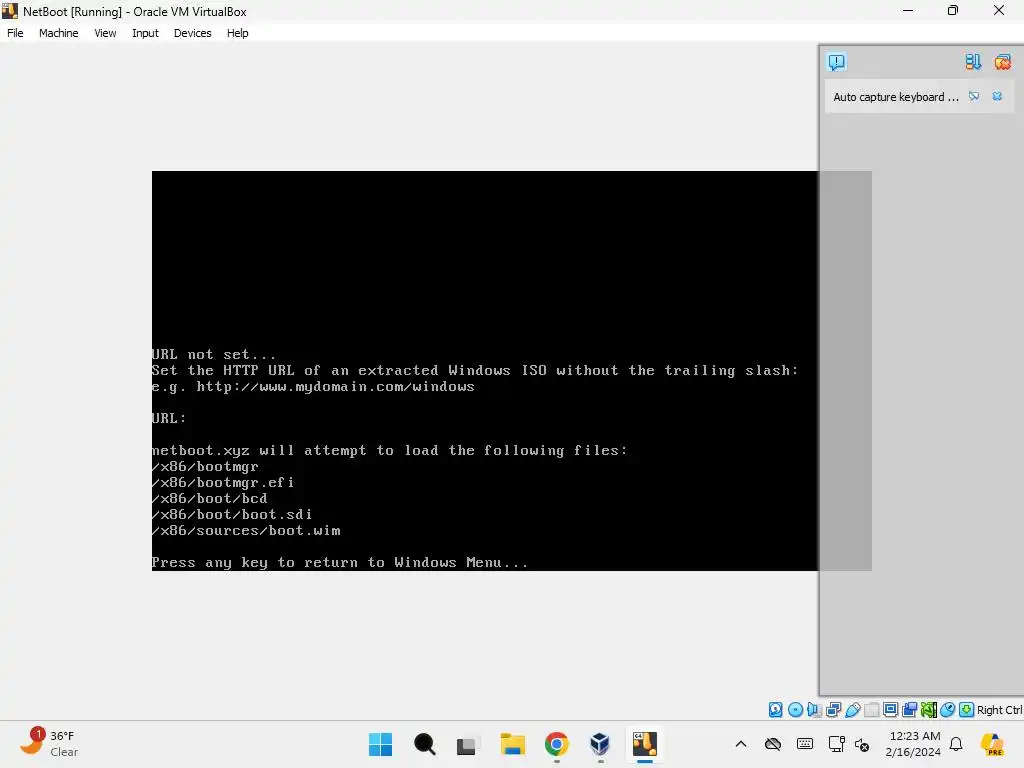Click the '/x86/sources/boot.wim' console line
This screenshot has height=768, width=1024.
246,530
